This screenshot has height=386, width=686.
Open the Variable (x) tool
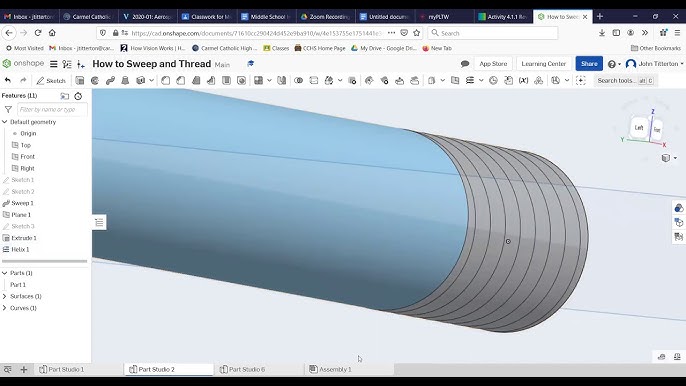tap(523, 81)
